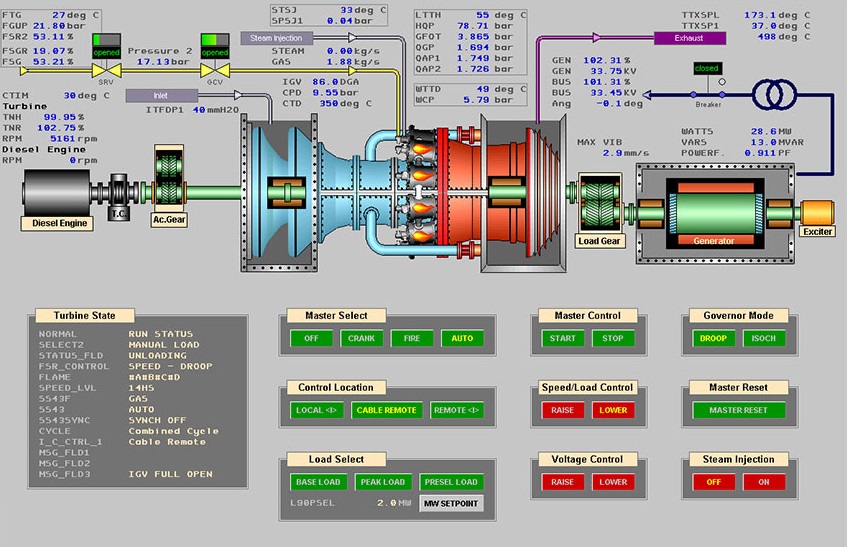This screenshot has height=547, width=847.
Task: Click the breaker closed status indicator
Action: [x=707, y=68]
